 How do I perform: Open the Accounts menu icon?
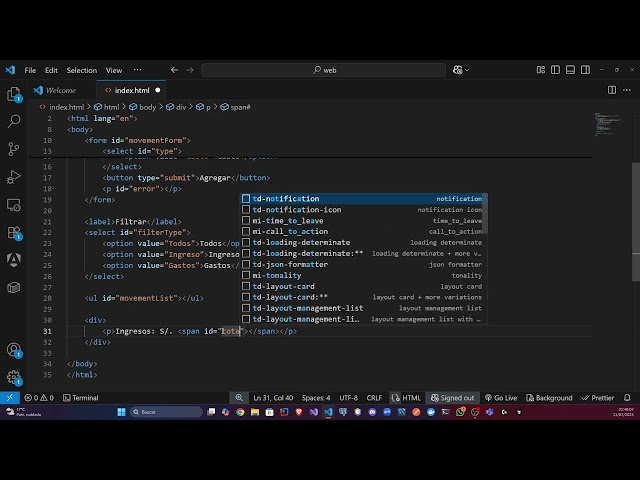14,350
